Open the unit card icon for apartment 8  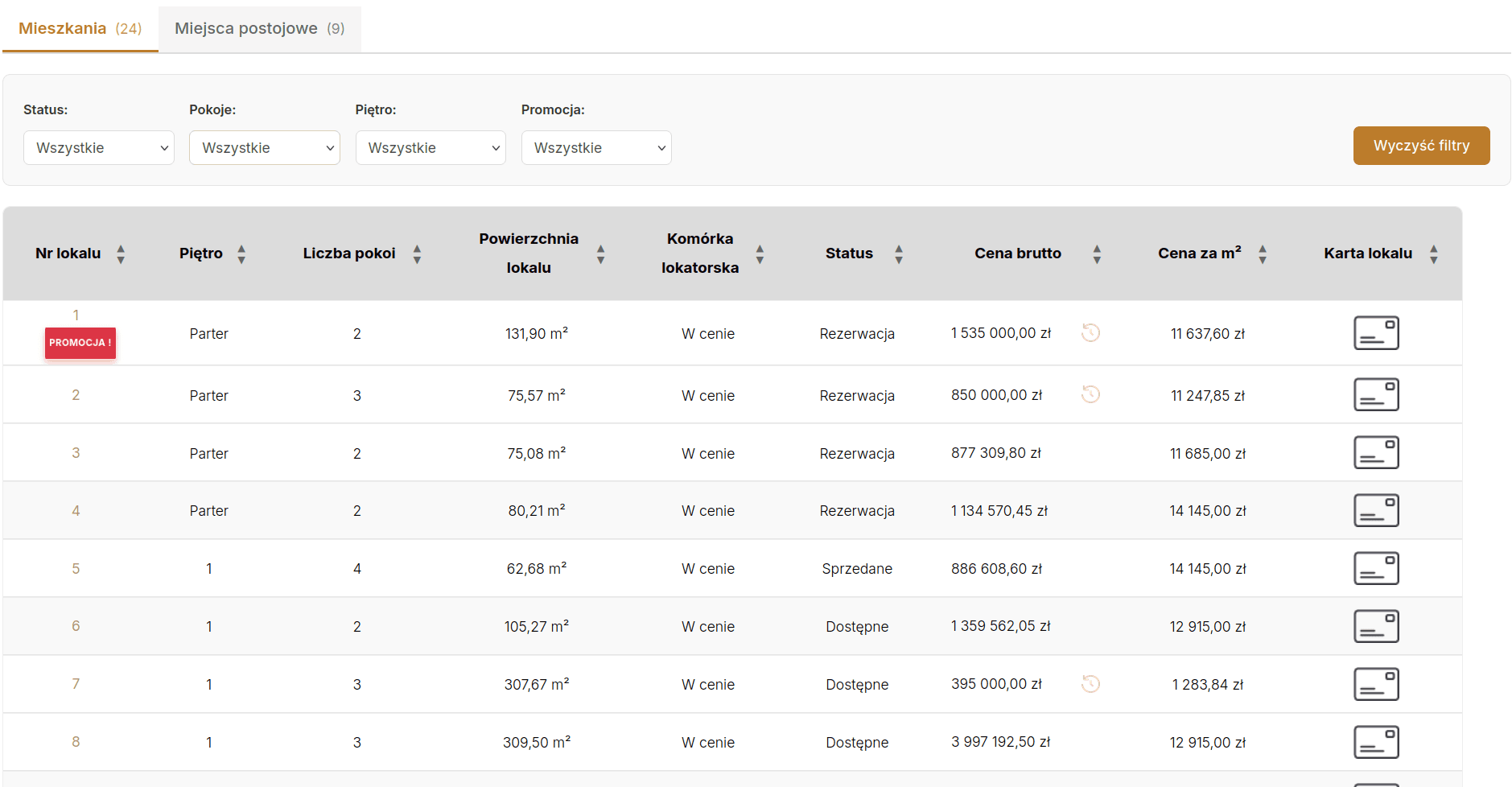1375,742
